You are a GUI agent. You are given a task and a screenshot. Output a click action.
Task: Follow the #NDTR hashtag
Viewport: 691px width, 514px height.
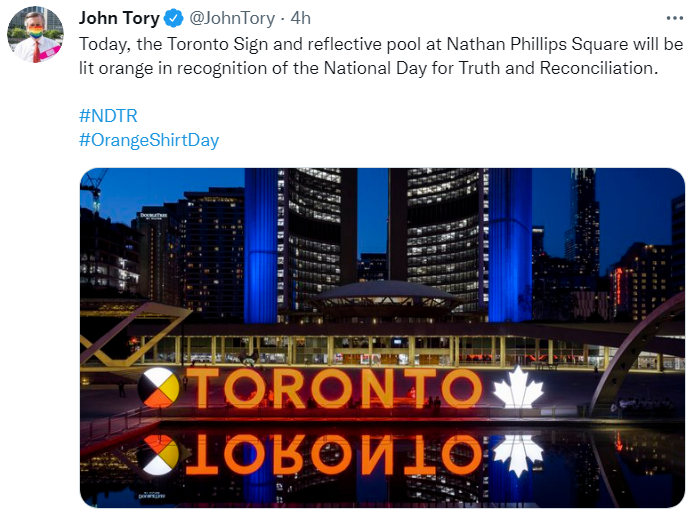pos(108,116)
